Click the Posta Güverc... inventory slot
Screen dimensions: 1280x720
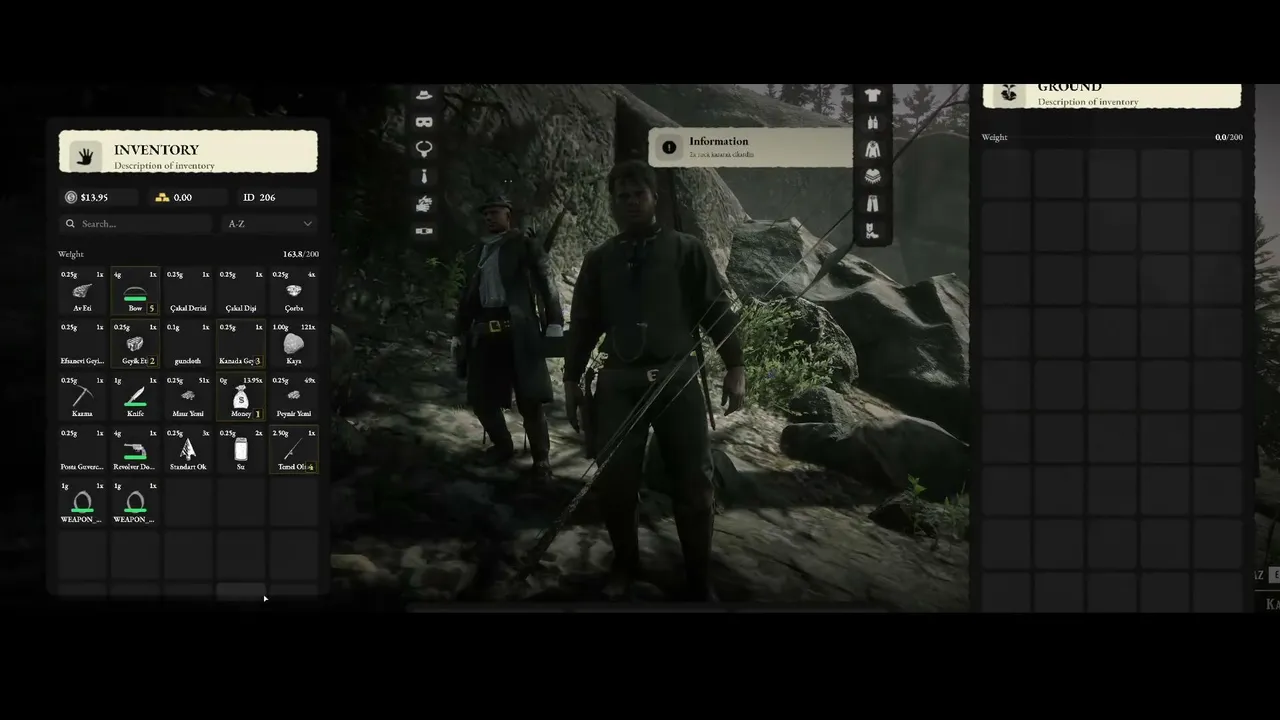(x=82, y=450)
